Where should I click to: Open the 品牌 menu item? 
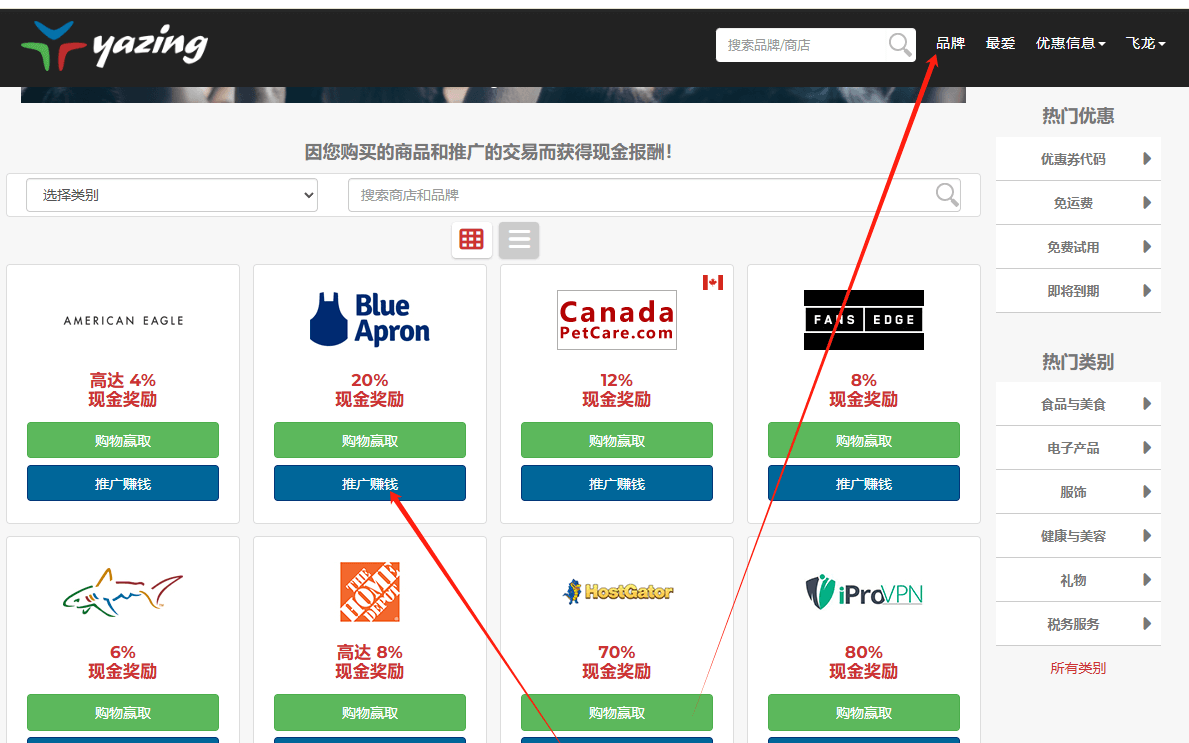tap(950, 43)
